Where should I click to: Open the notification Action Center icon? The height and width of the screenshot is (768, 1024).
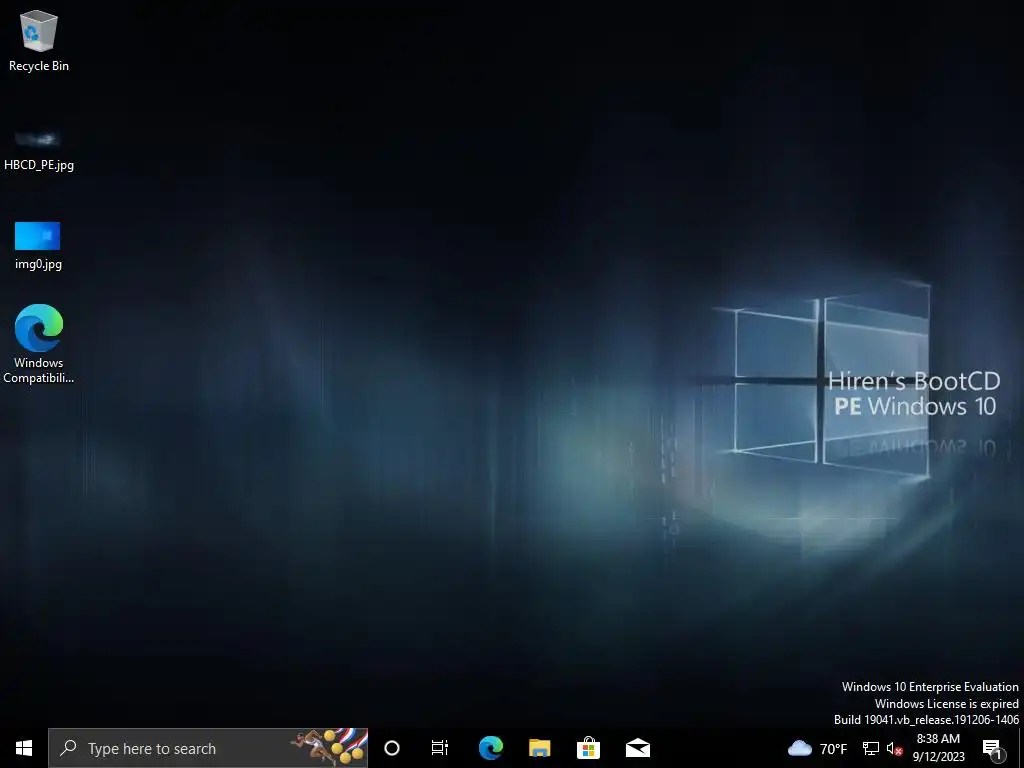coord(993,748)
